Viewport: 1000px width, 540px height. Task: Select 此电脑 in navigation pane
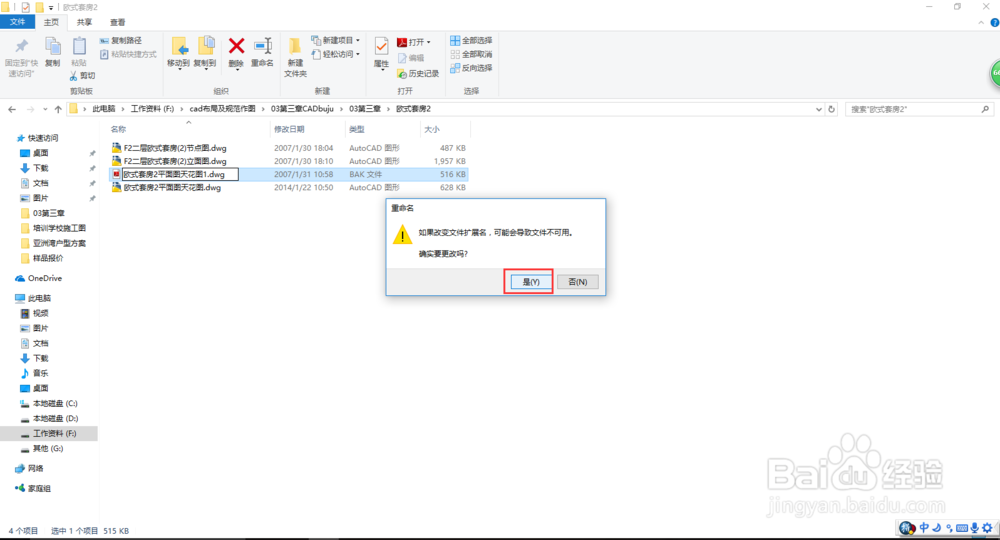point(39,298)
